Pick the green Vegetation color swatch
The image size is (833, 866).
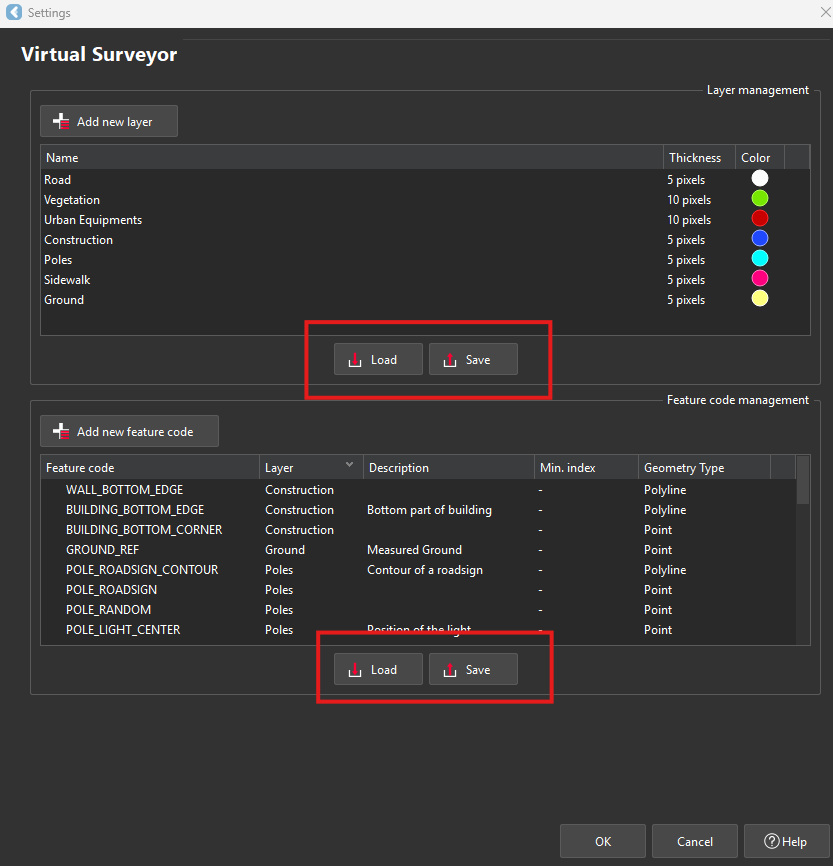[x=760, y=199]
